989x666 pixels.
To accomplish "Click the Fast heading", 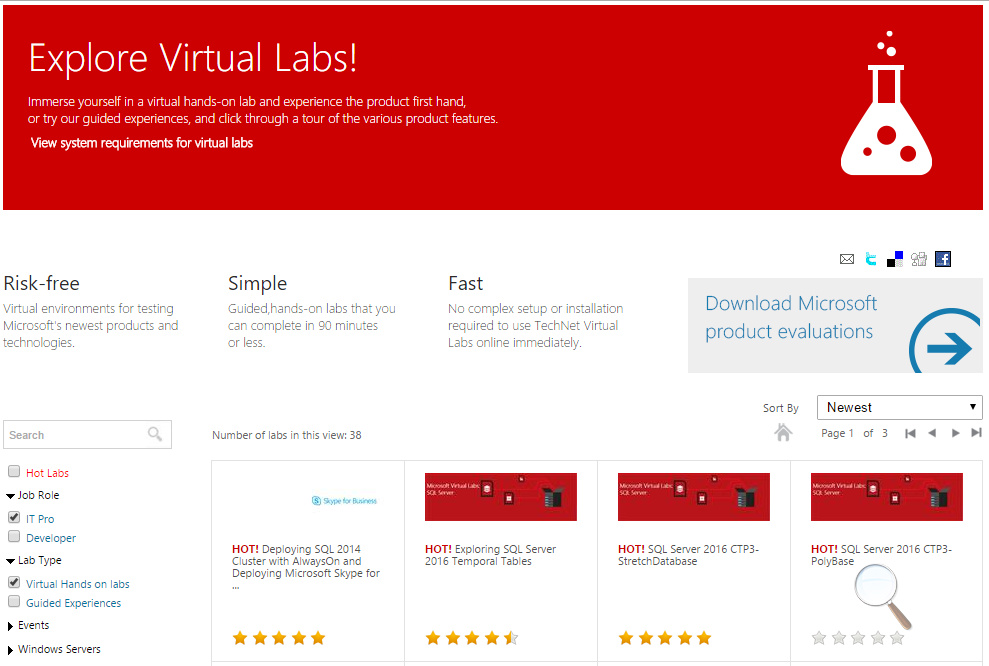I will tap(465, 283).
